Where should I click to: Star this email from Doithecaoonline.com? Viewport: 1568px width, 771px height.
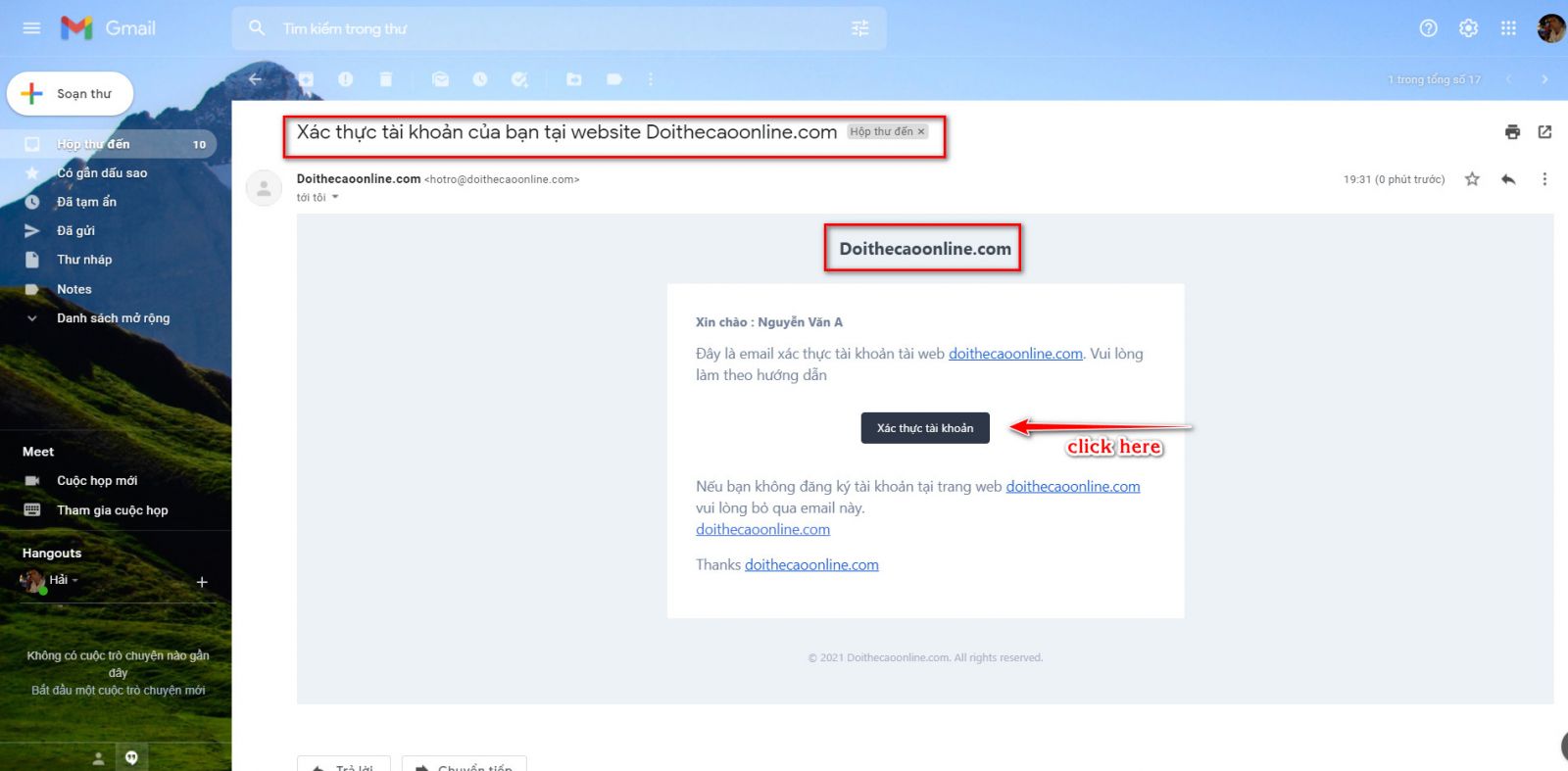click(1472, 178)
